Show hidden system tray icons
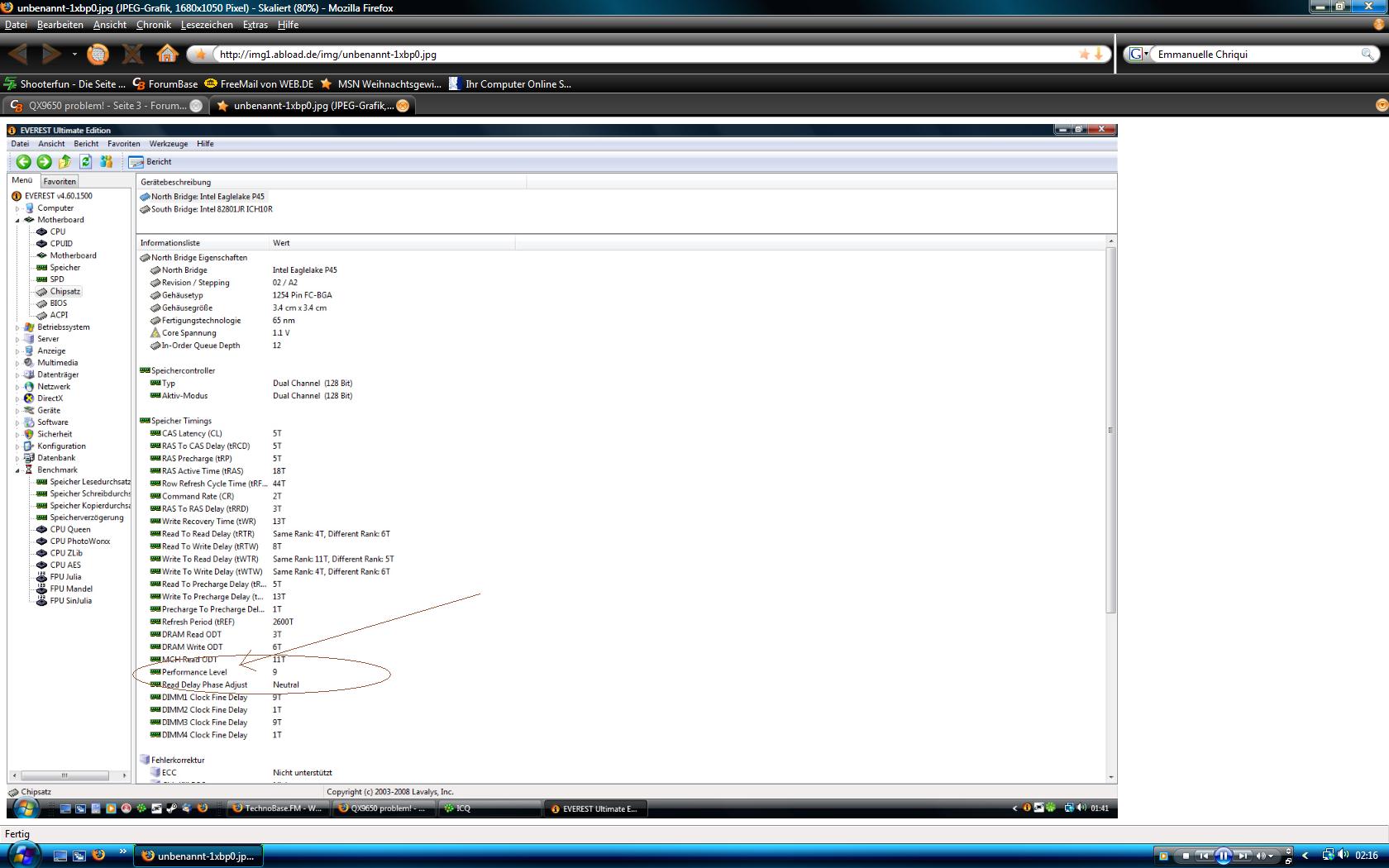 point(1305,856)
